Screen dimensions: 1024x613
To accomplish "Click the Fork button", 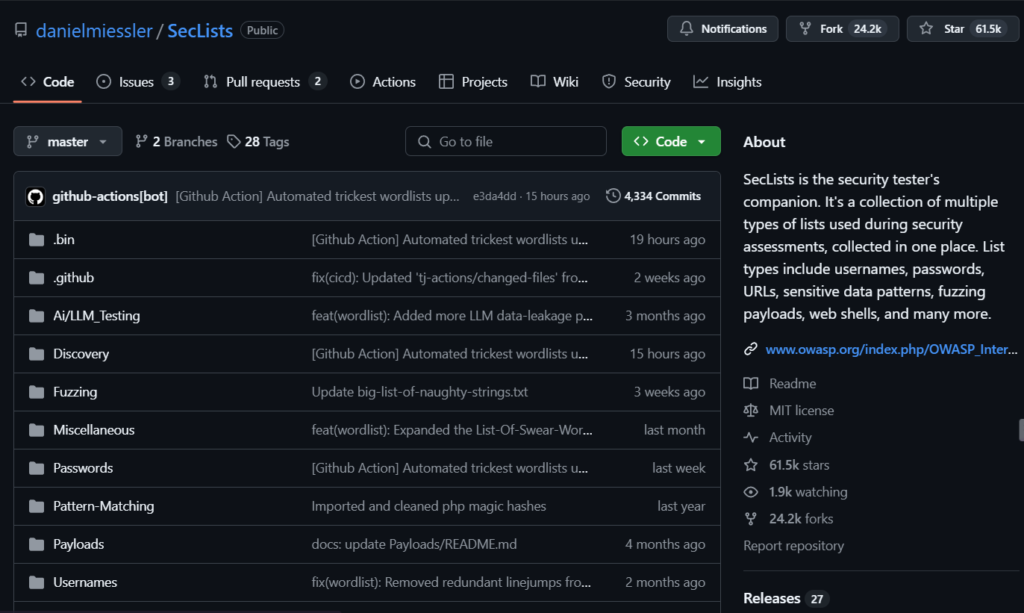I will (x=842, y=29).
